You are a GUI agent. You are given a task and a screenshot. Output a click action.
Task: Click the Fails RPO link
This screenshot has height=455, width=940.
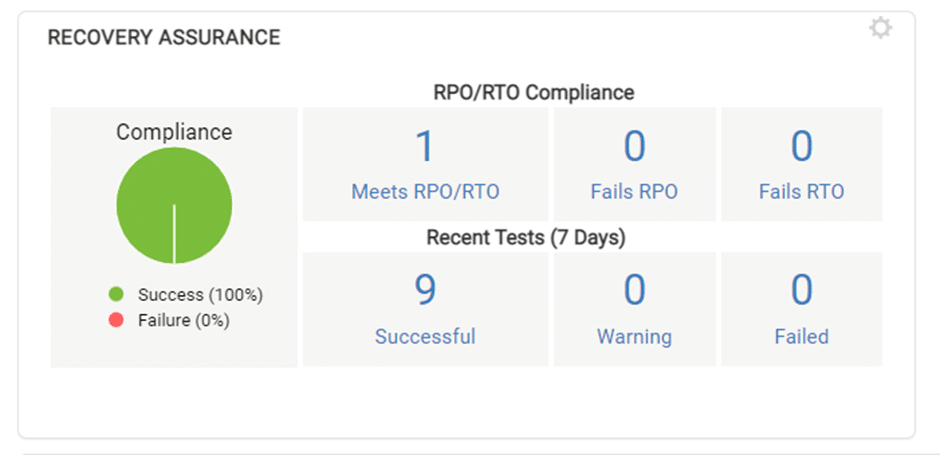[x=634, y=192]
